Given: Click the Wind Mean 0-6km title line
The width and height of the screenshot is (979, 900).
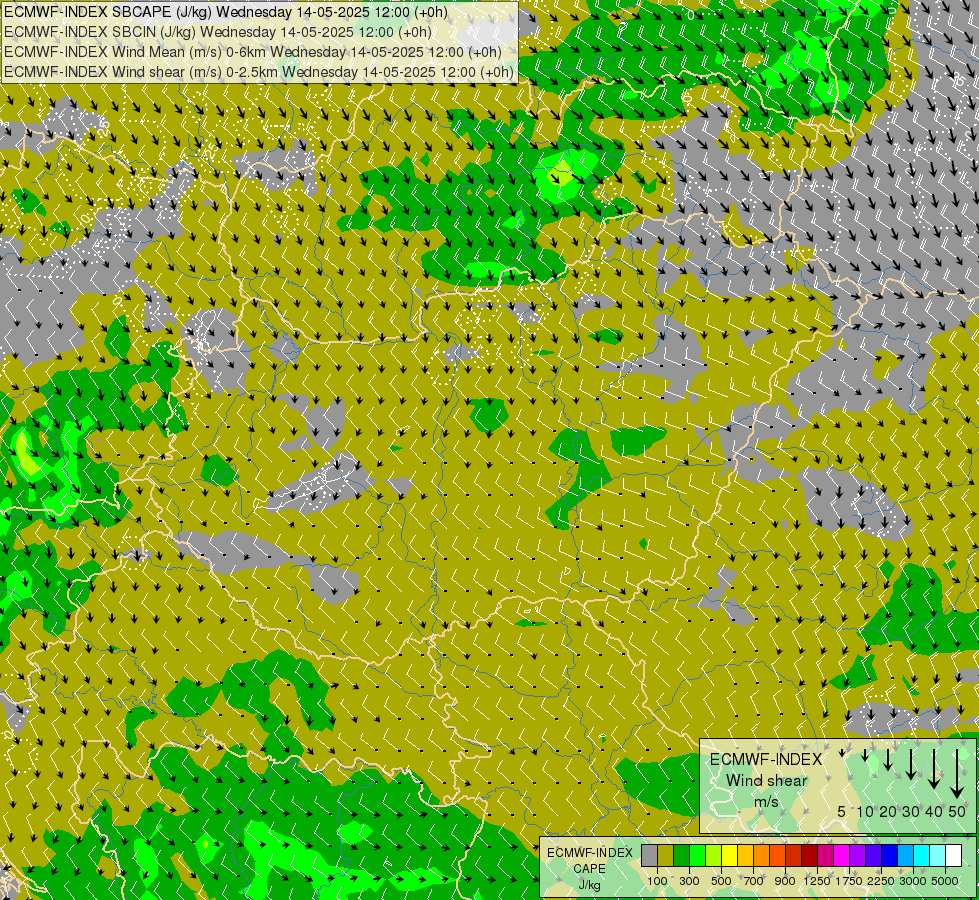Looking at the screenshot, I should click(x=253, y=52).
